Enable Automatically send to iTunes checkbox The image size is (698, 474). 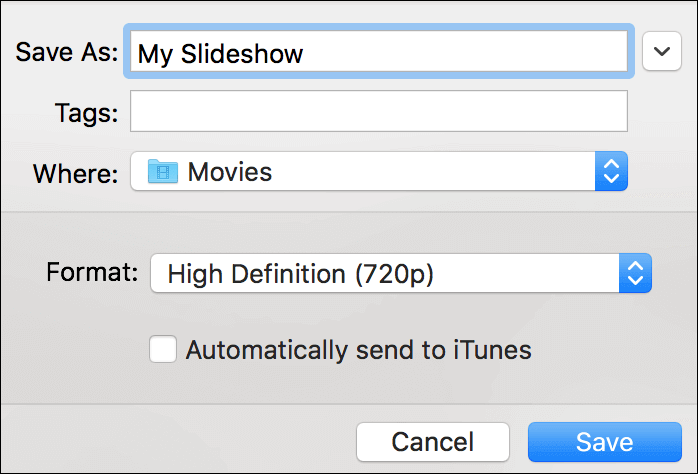point(162,350)
